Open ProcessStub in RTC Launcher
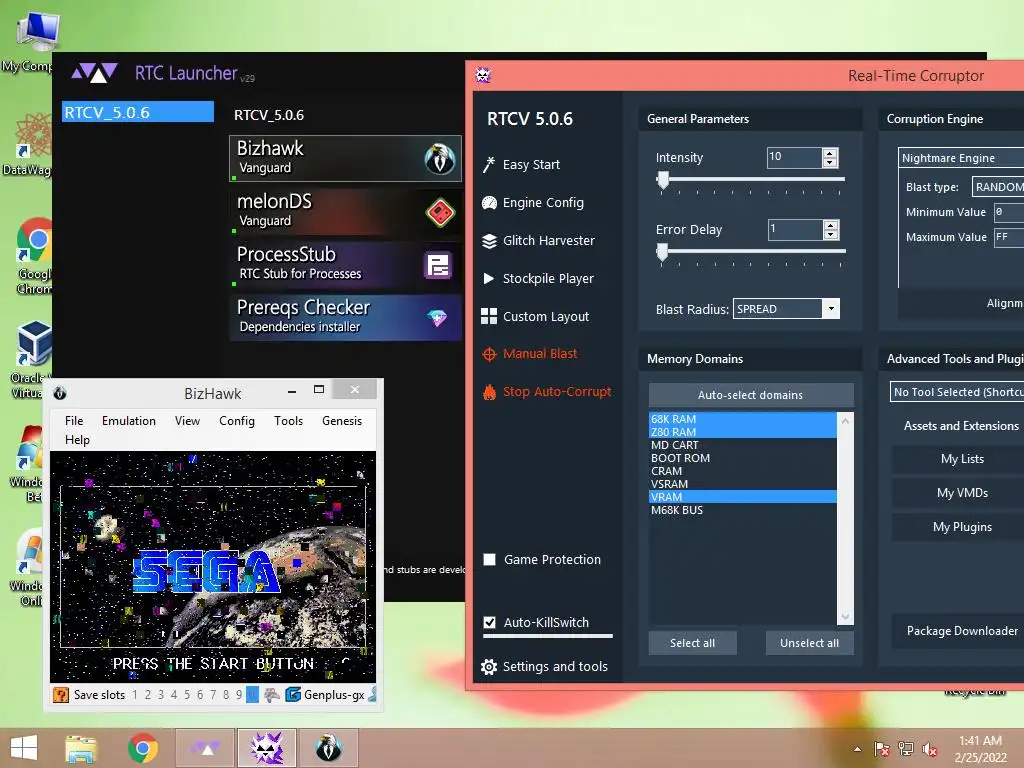 tap(345, 264)
